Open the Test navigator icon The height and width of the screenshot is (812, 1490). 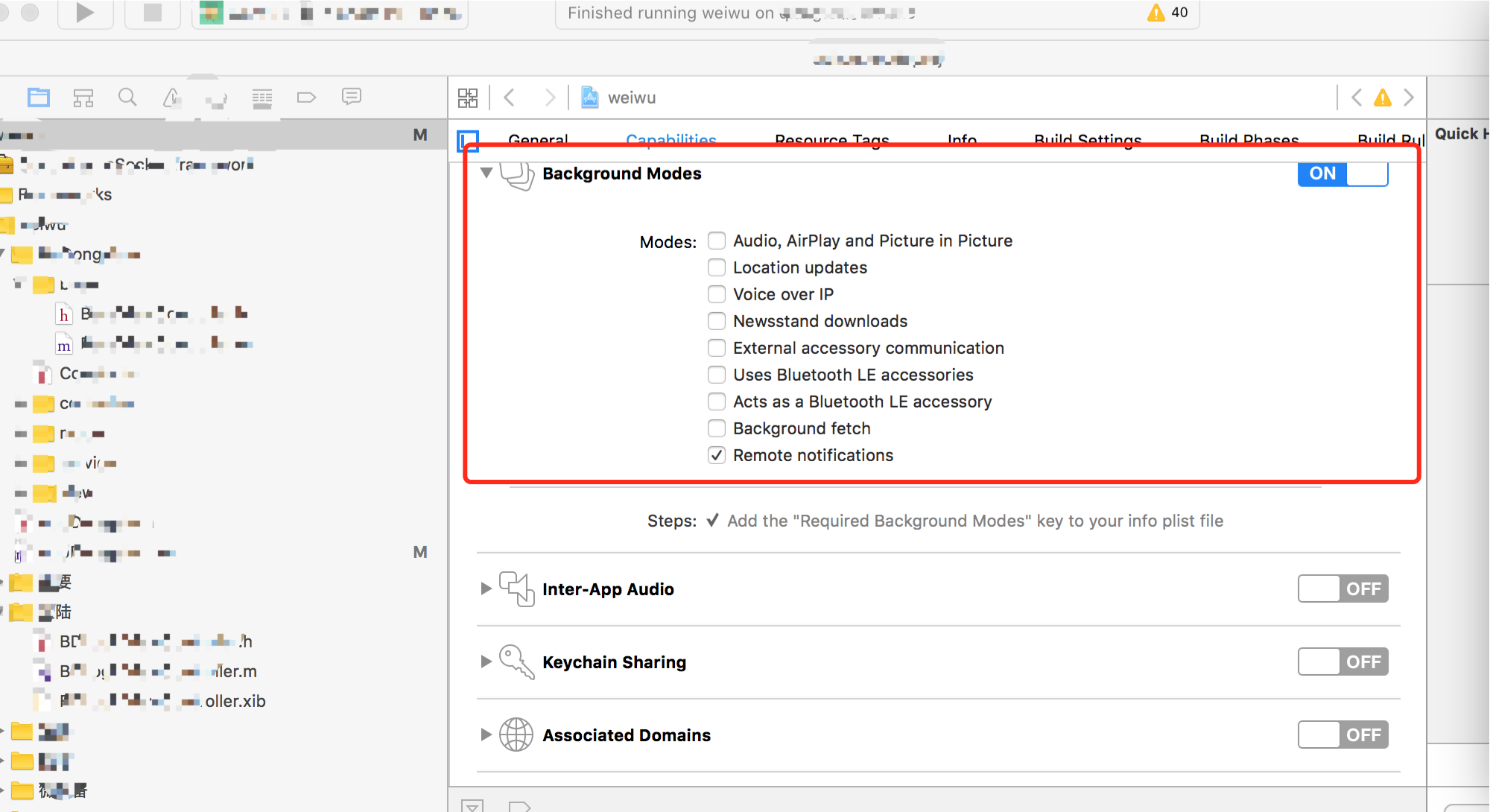[217, 98]
